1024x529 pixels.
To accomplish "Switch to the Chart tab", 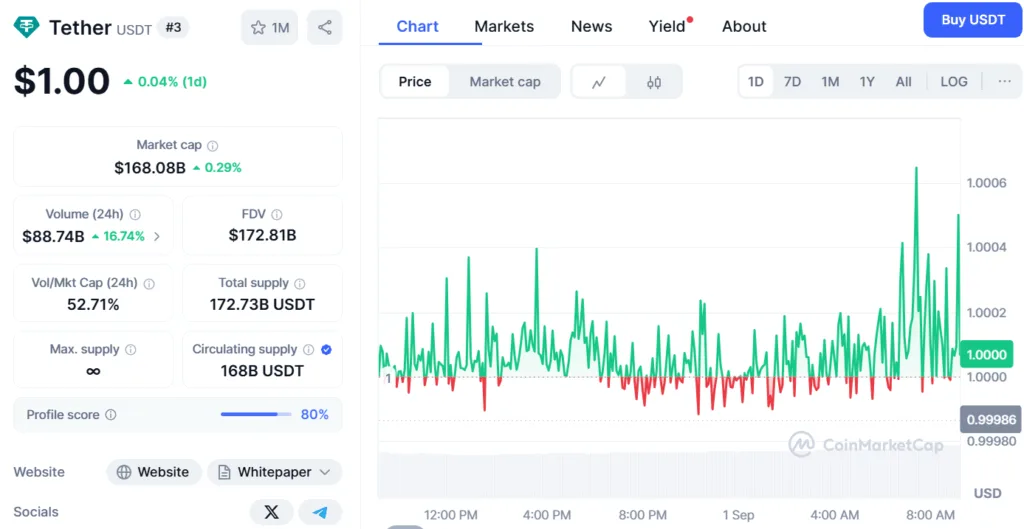I will pyautogui.click(x=417, y=26).
